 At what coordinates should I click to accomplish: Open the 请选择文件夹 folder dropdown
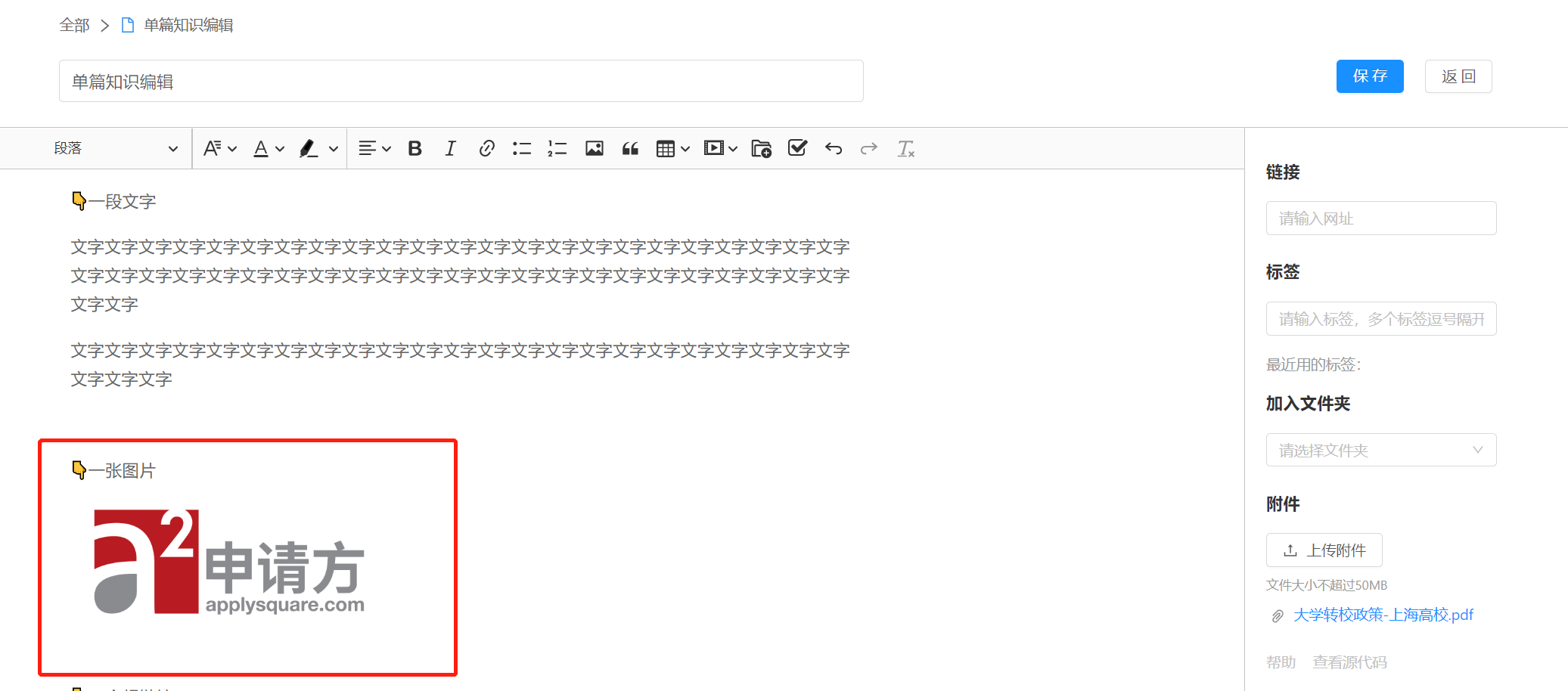pos(1381,450)
